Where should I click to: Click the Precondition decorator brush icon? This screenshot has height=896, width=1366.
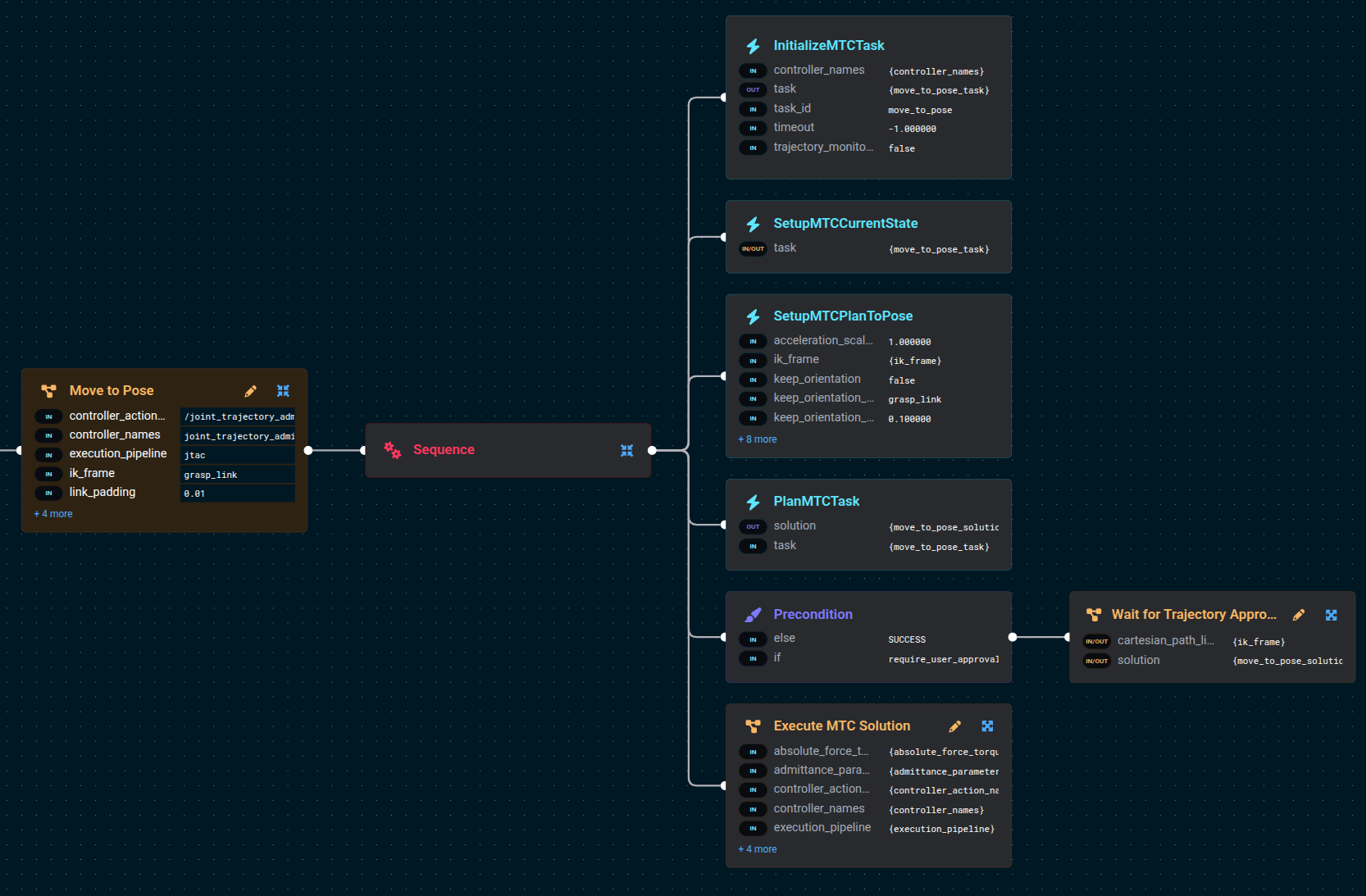753,615
